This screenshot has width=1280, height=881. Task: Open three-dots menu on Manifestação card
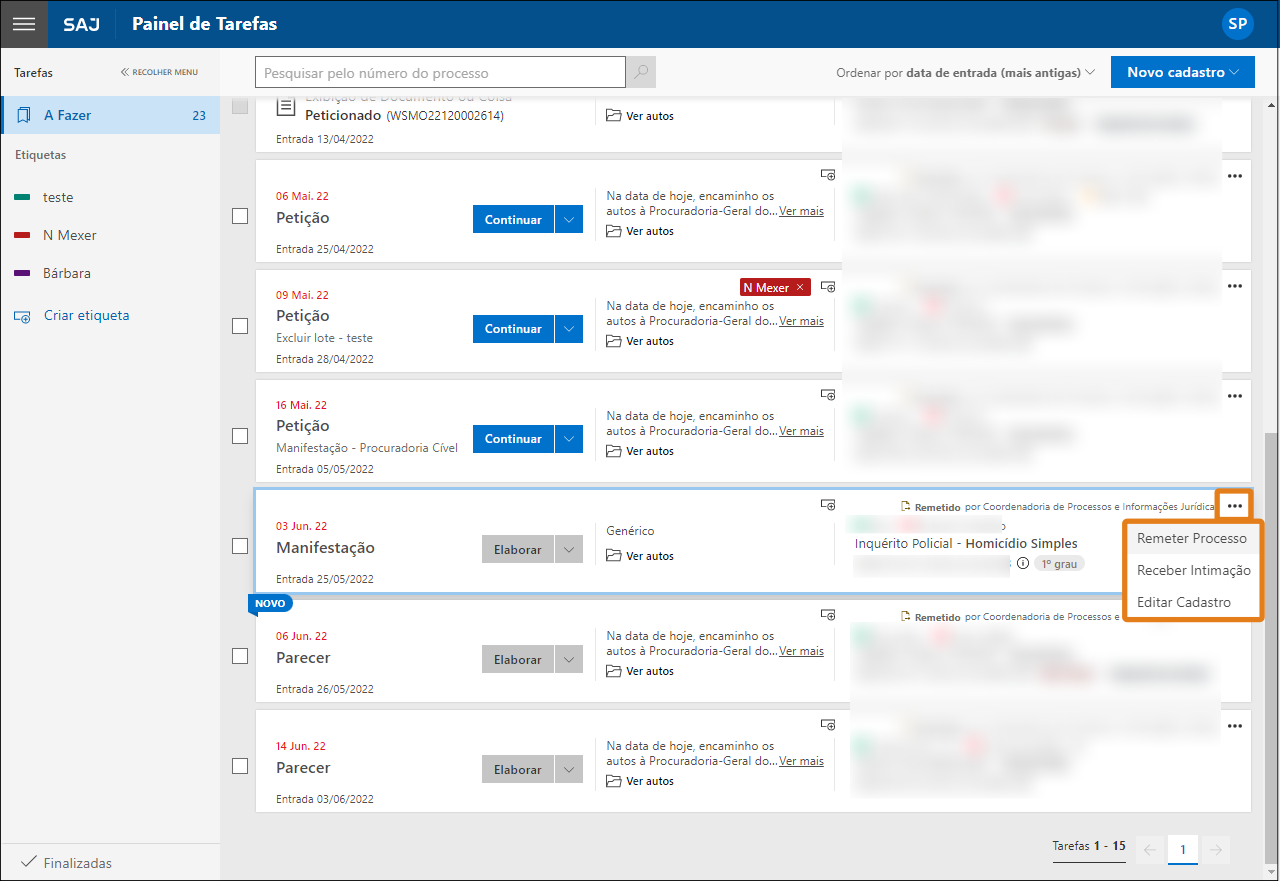(1235, 506)
